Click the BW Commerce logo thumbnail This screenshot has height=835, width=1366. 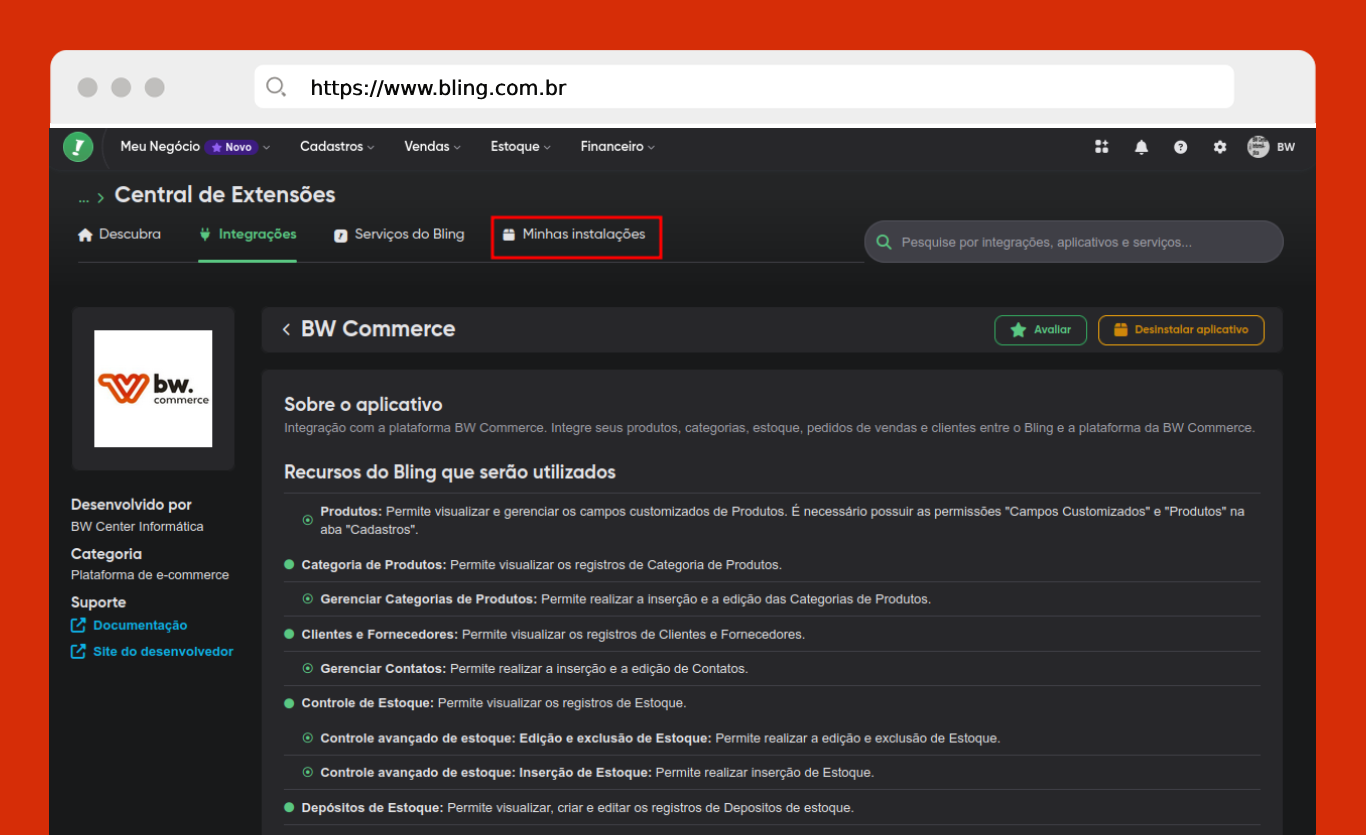153,388
